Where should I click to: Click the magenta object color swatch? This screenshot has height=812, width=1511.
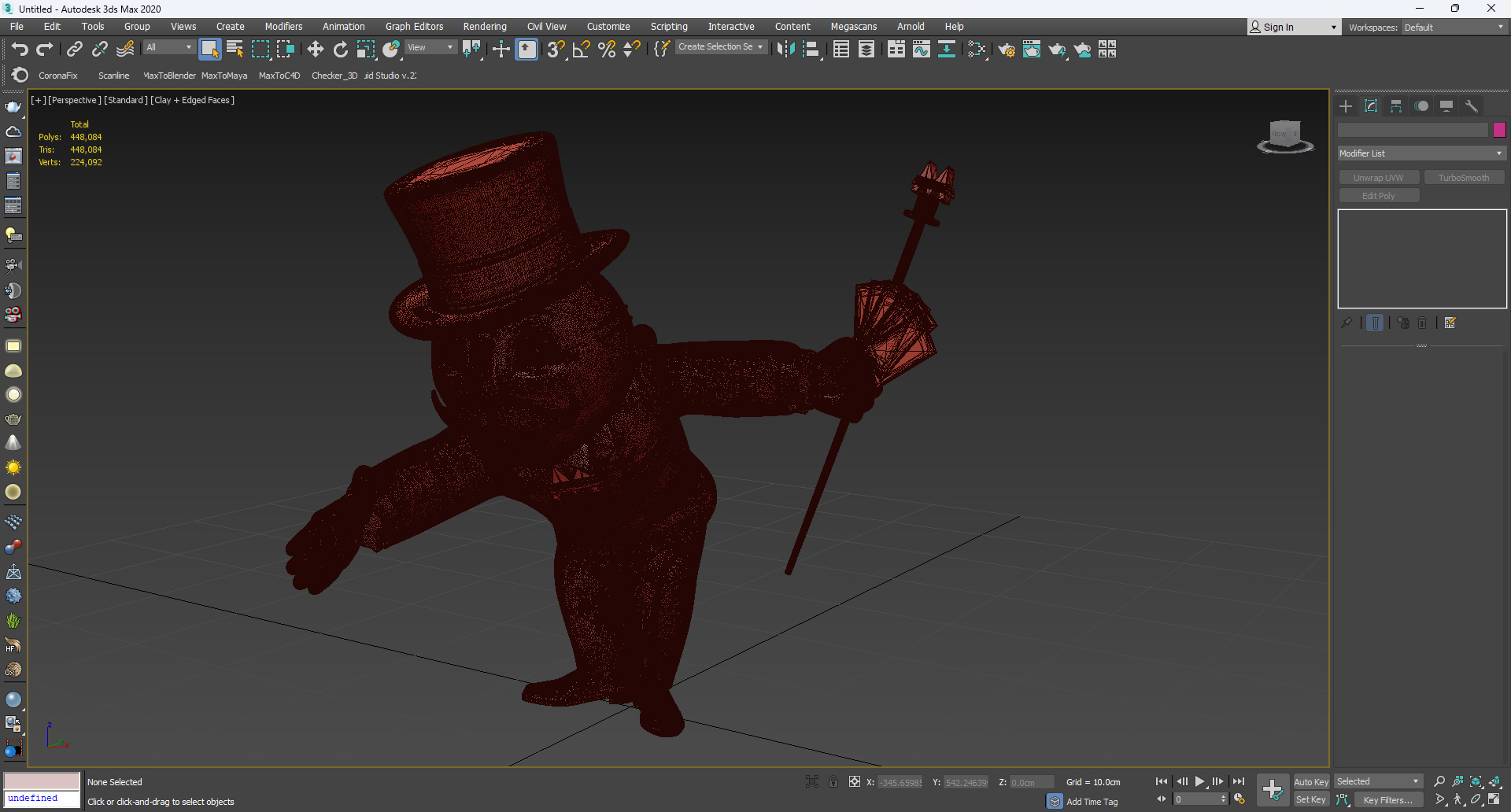coord(1499,130)
